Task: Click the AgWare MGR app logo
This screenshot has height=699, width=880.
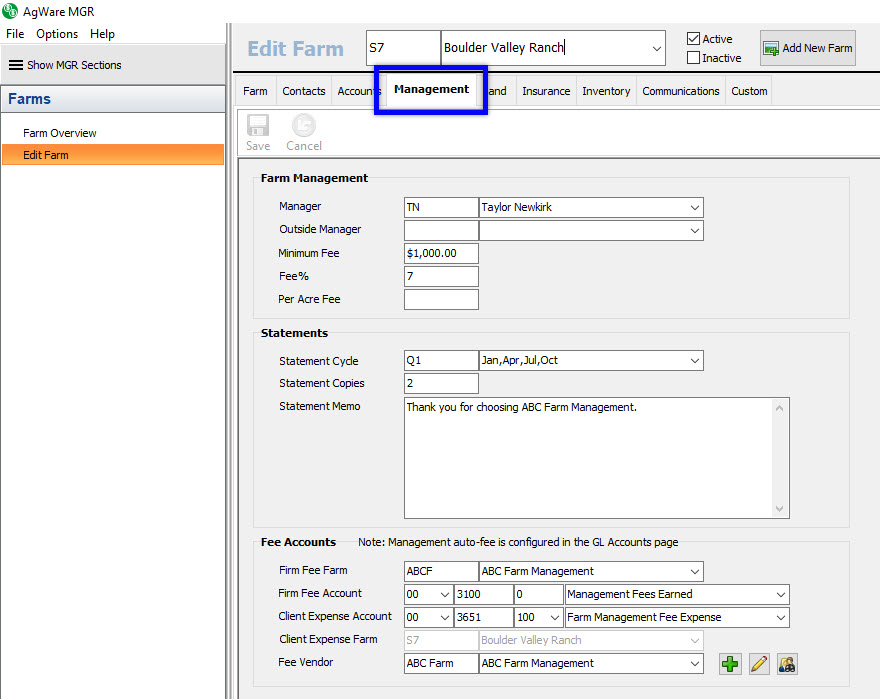Action: (11, 11)
